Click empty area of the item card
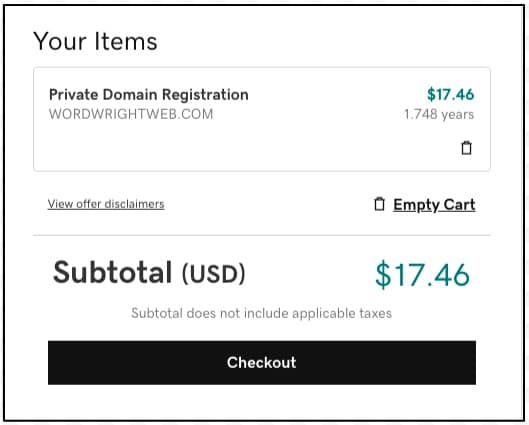This screenshot has height=425, width=529. (x=236, y=148)
